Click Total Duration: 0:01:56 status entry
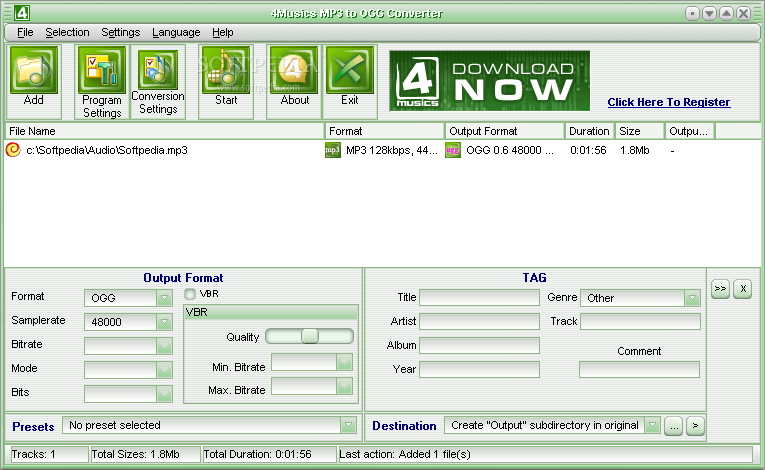Image resolution: width=765 pixels, height=470 pixels. coord(269,454)
